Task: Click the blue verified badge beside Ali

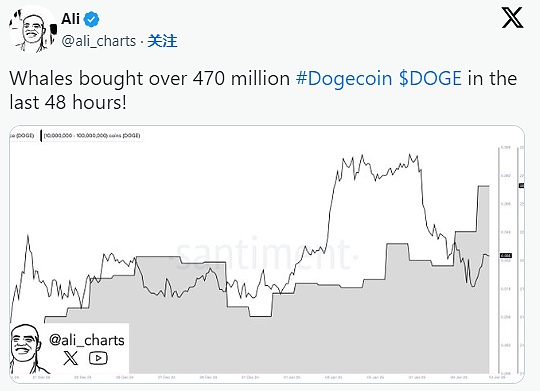Action: pos(91,19)
